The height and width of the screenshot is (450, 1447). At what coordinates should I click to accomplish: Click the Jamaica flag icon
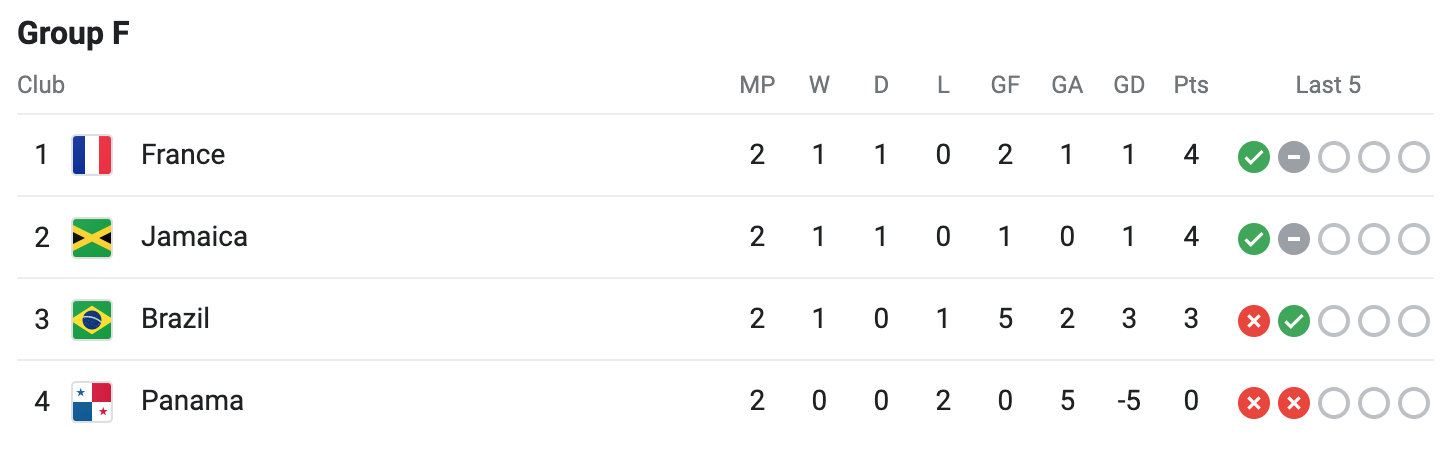[92, 238]
